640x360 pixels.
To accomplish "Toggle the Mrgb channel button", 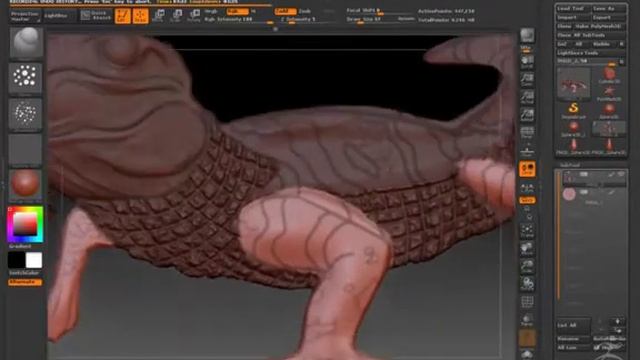I will [x=211, y=11].
